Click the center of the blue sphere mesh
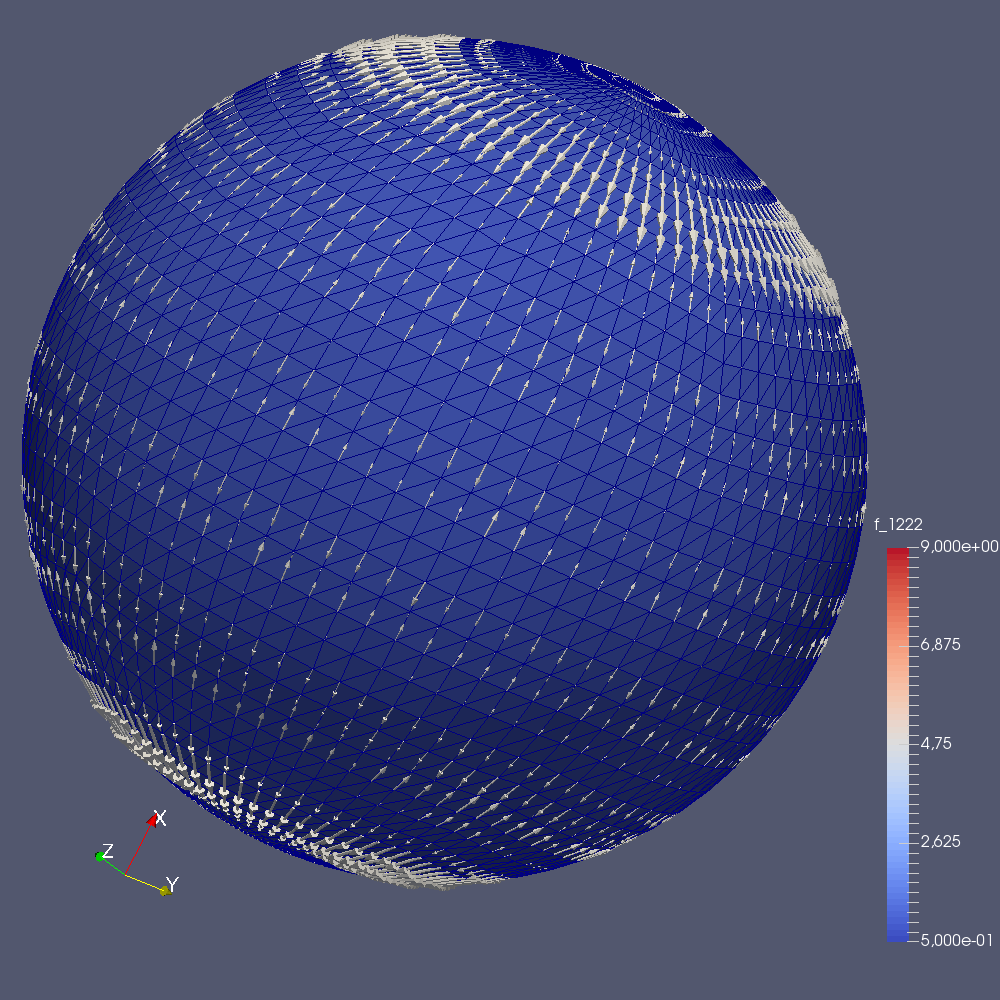This screenshot has height=1000, width=1000. coord(445,462)
